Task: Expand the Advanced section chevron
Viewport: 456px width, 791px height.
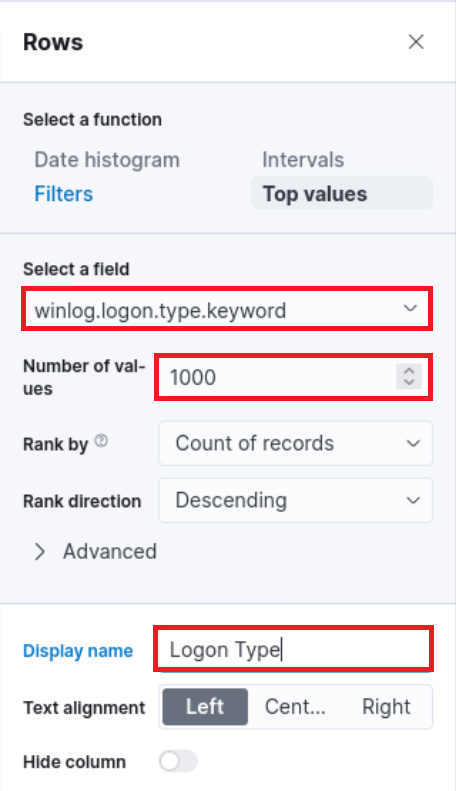Action: 40,551
